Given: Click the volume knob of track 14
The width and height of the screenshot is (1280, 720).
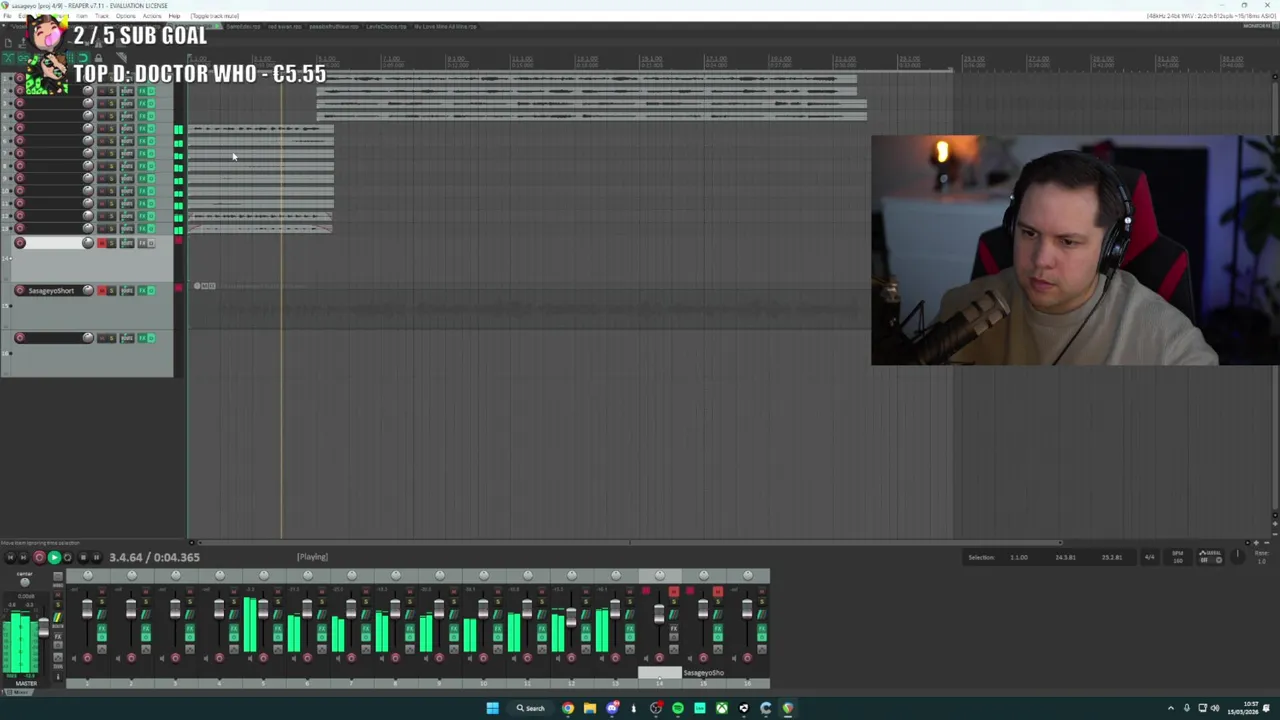Looking at the screenshot, I should [x=88, y=243].
